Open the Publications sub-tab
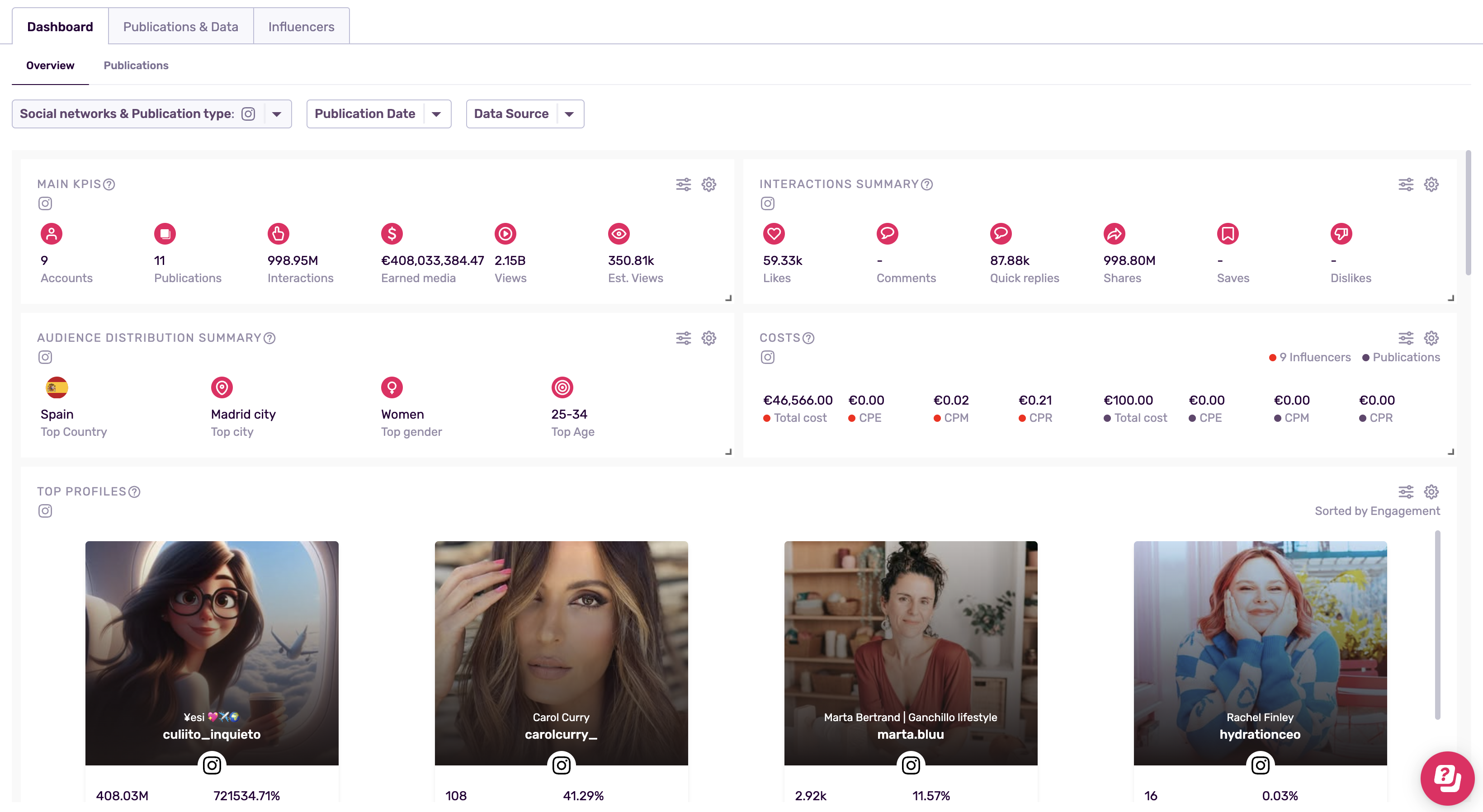This screenshot has height=812, width=1483. [136, 65]
